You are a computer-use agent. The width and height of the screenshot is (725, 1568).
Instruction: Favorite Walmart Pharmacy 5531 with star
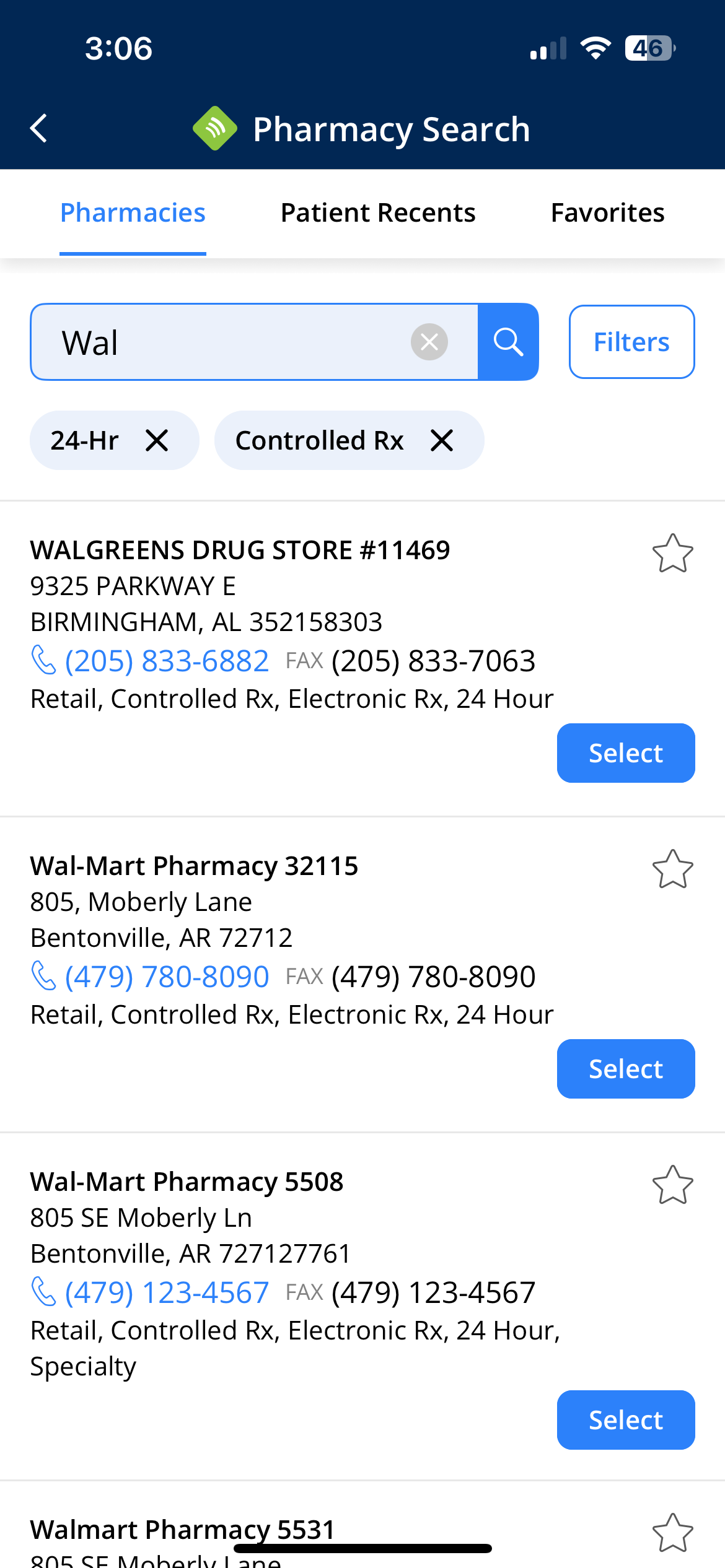[672, 1533]
